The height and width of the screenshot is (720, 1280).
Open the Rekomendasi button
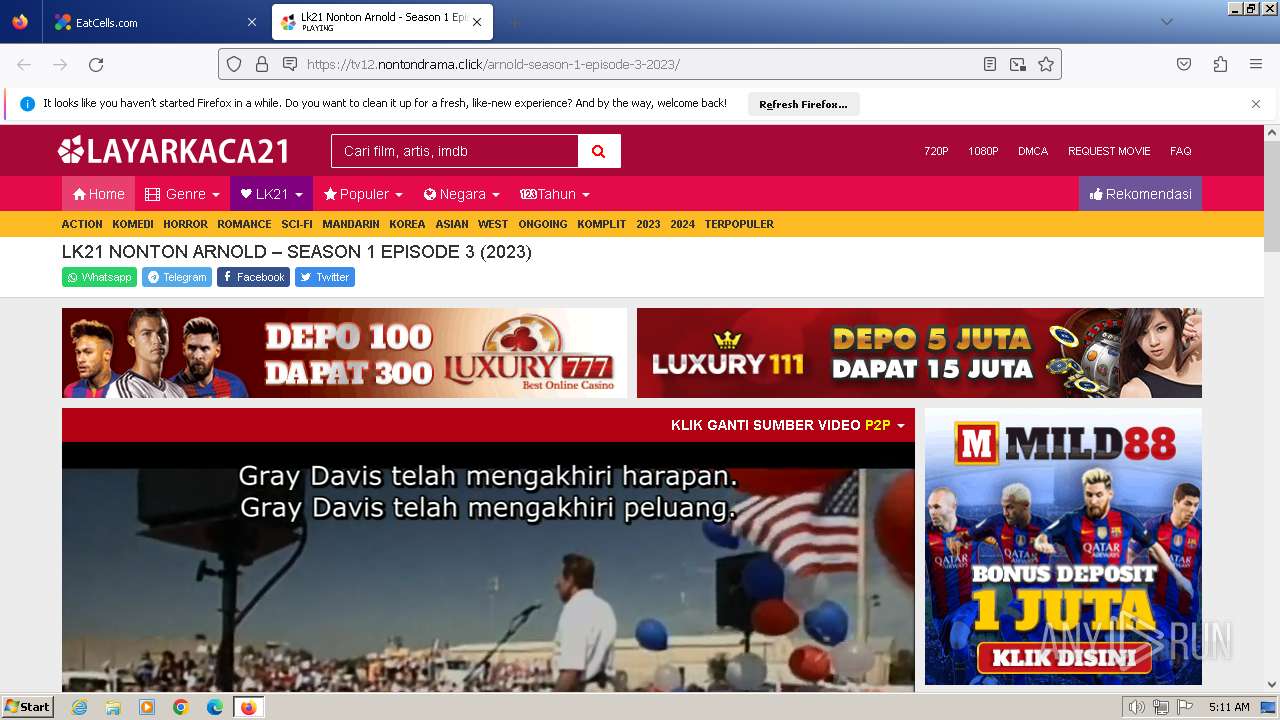(x=1140, y=194)
